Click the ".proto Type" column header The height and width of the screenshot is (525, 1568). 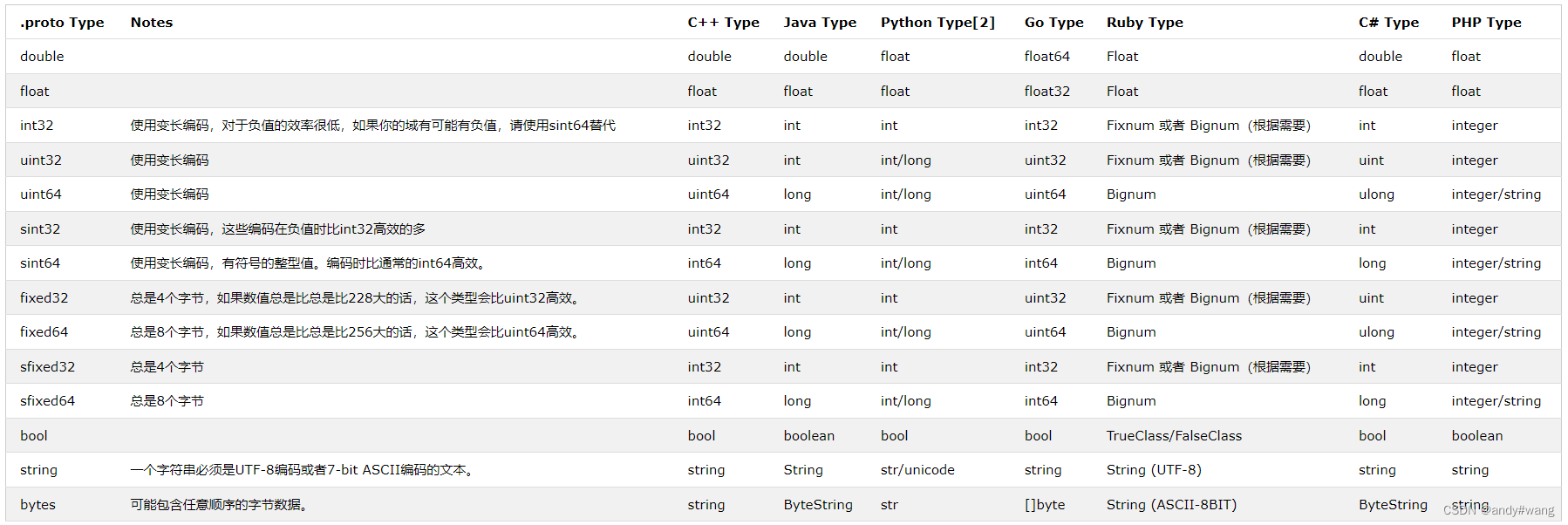point(62,23)
